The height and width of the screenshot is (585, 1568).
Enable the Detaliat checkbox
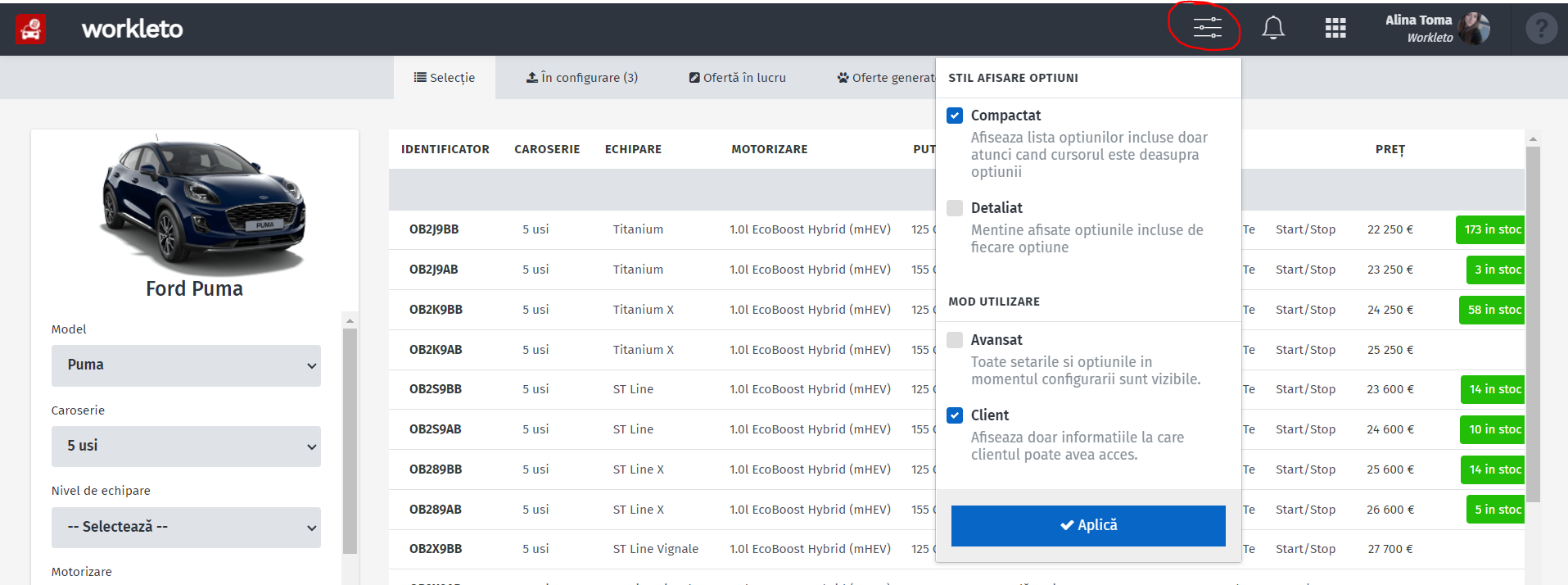pyautogui.click(x=955, y=208)
